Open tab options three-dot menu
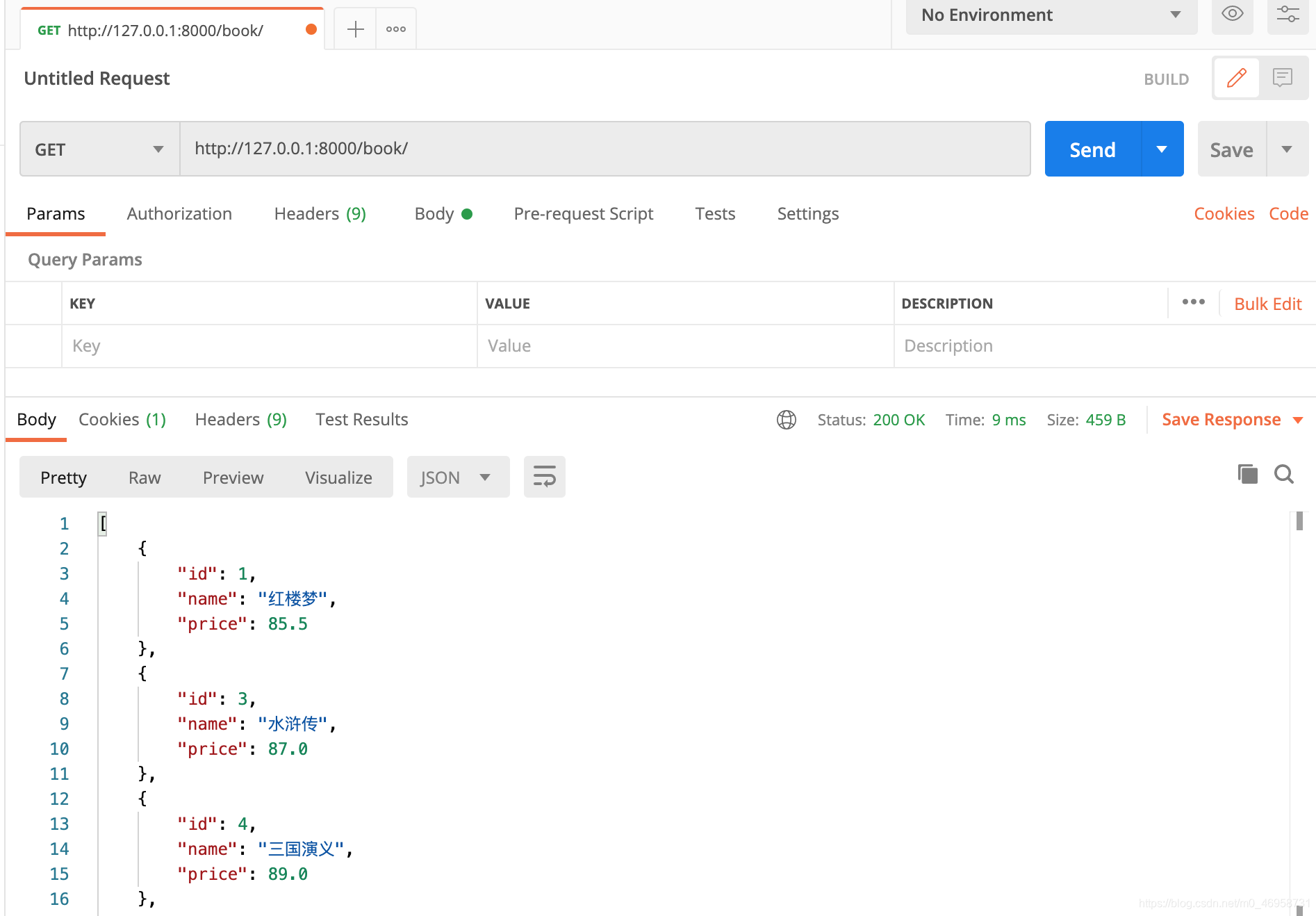Viewport: 1316px width, 916px height. click(396, 29)
